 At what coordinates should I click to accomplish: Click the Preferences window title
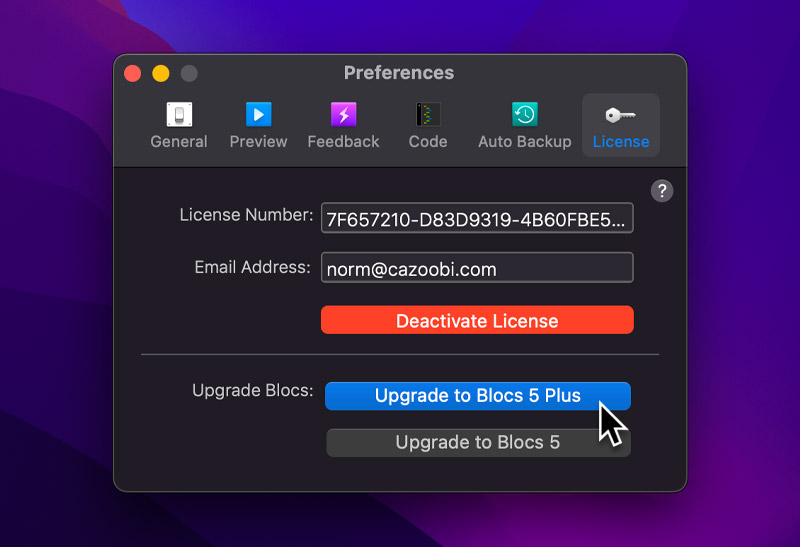point(399,72)
